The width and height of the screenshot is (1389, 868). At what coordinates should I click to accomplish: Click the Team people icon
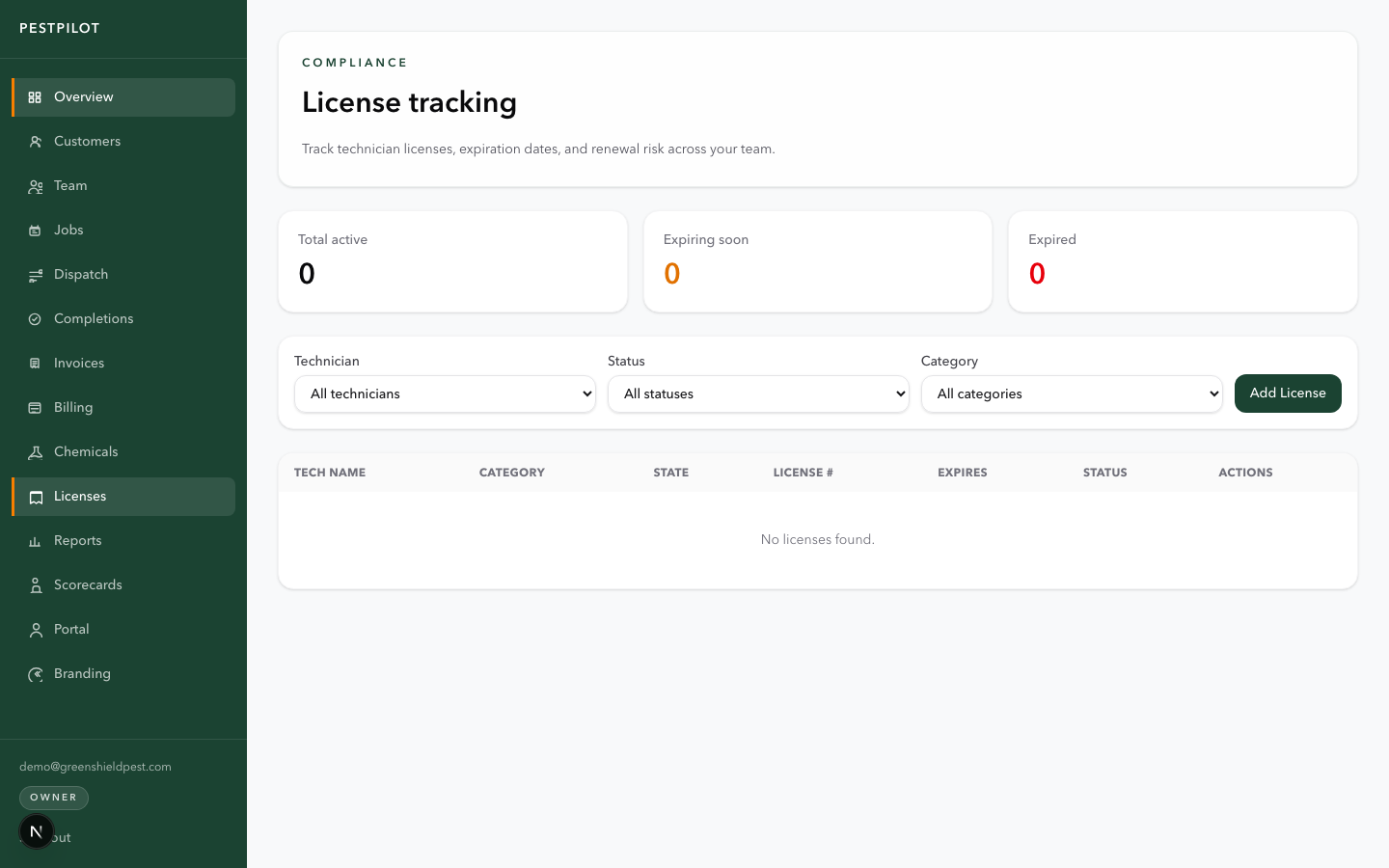click(x=35, y=186)
